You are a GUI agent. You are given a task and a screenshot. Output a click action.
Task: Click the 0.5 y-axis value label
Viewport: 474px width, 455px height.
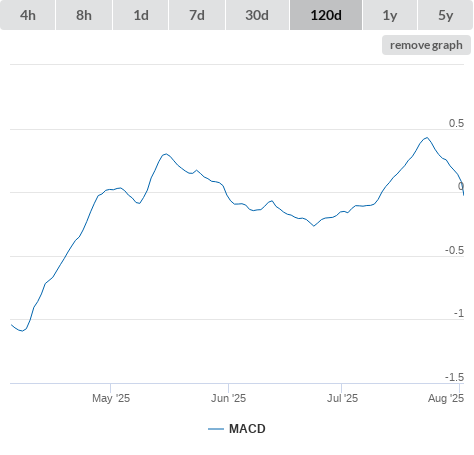tap(456, 123)
